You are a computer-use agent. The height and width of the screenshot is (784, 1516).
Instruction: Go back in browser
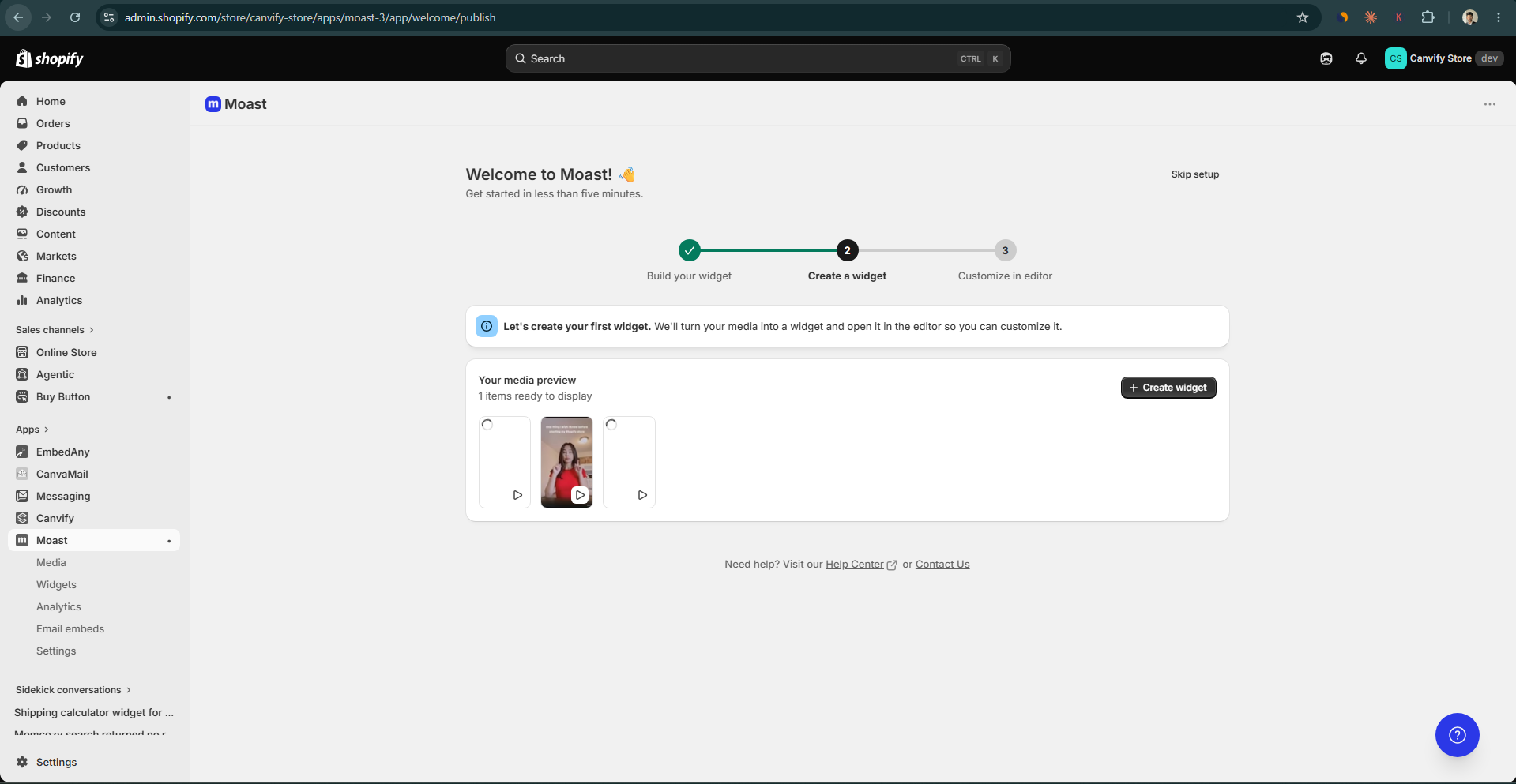click(18, 17)
